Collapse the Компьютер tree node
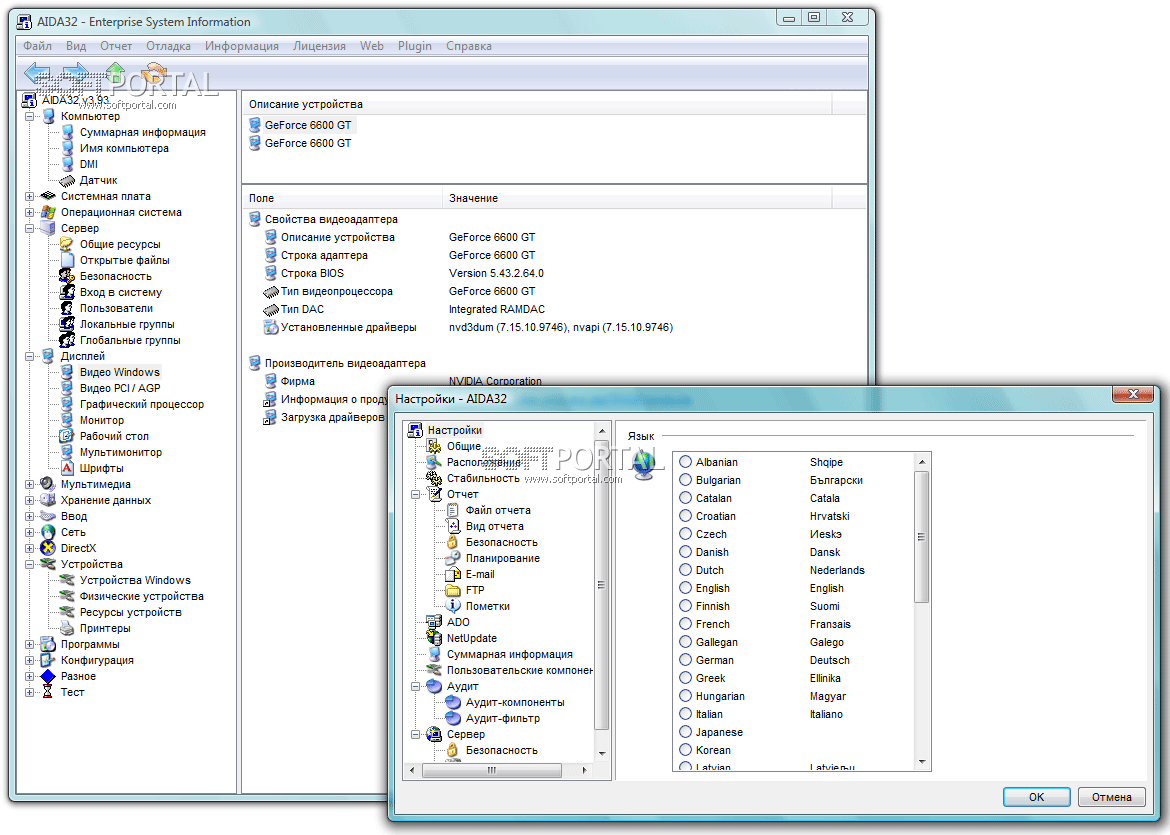 point(30,116)
